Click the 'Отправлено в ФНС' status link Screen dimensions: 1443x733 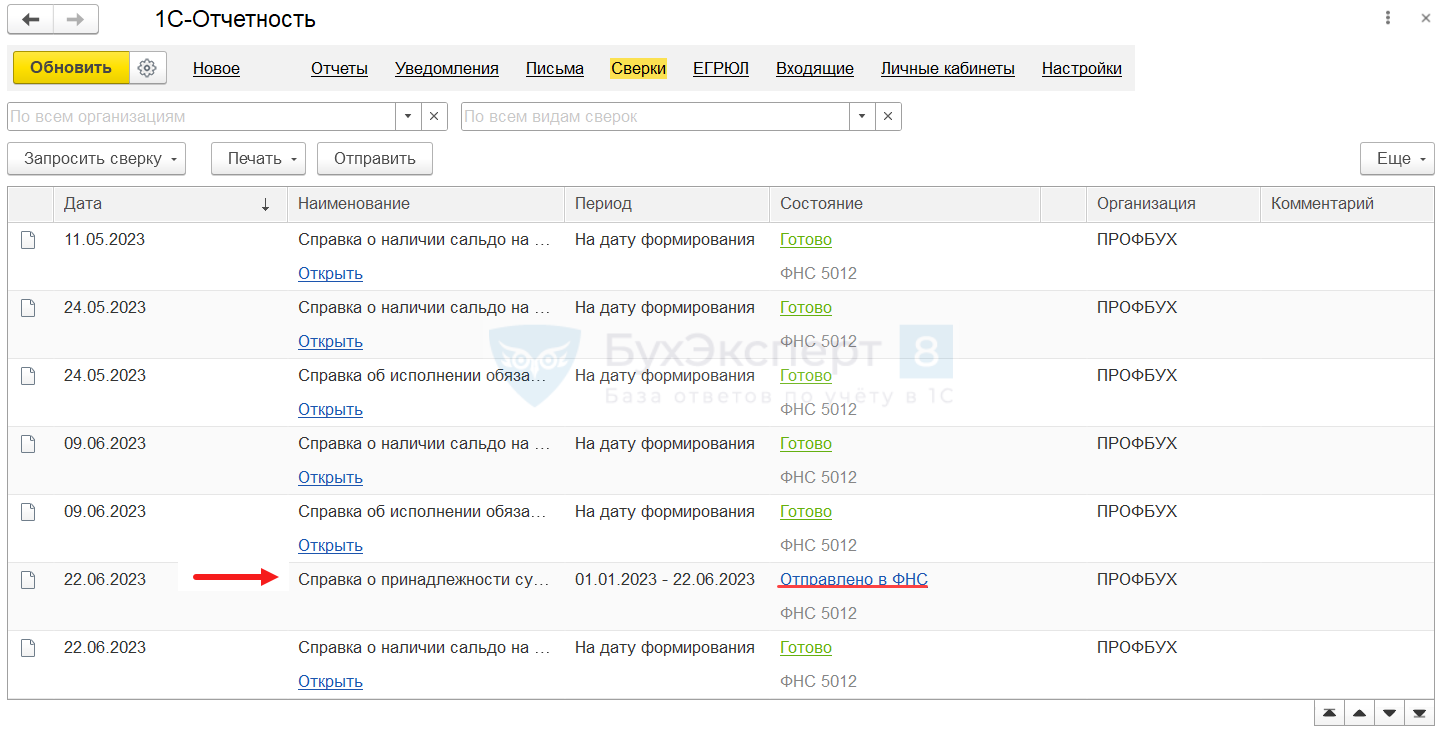point(854,580)
